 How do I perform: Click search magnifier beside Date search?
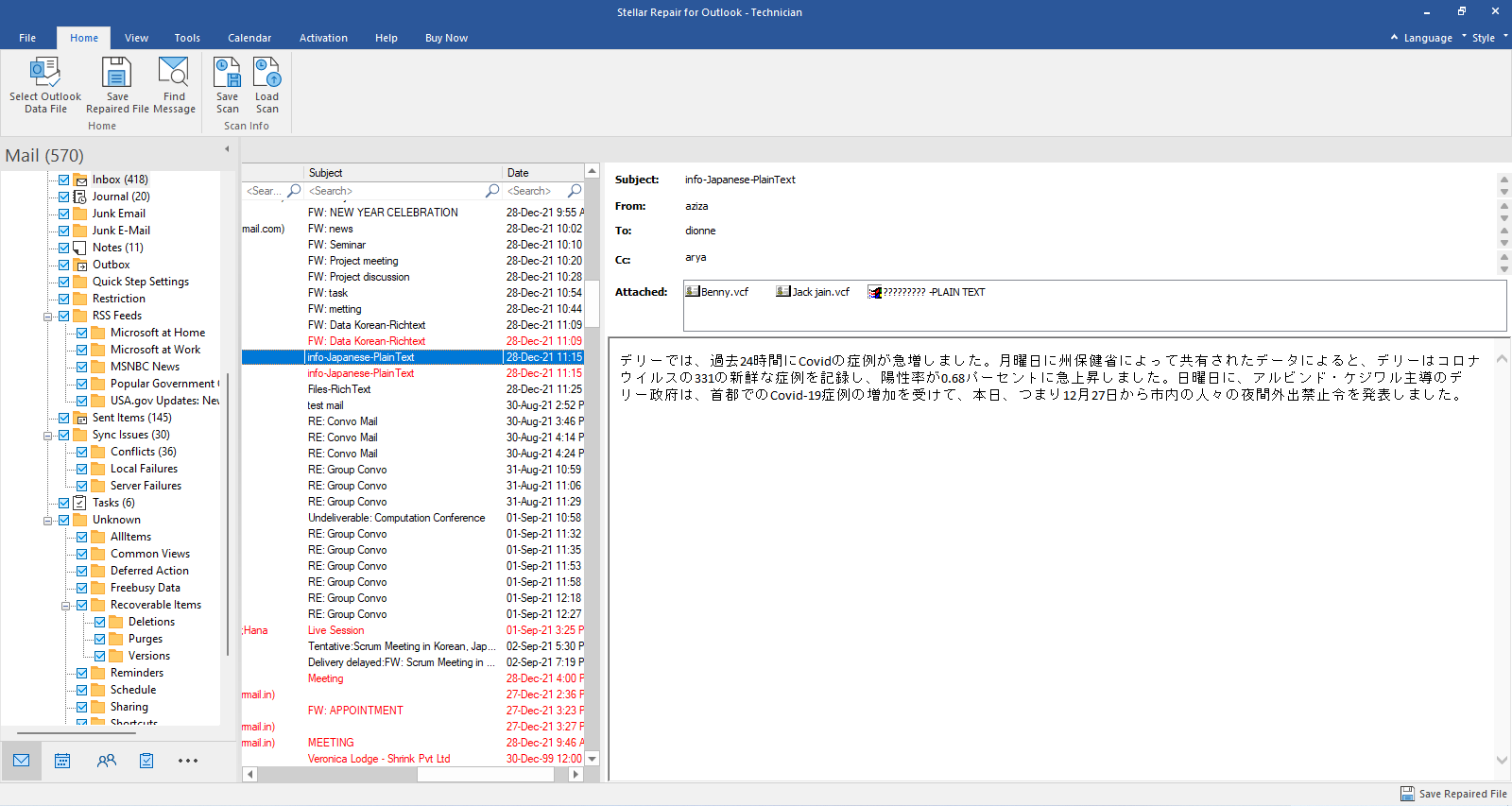[575, 191]
